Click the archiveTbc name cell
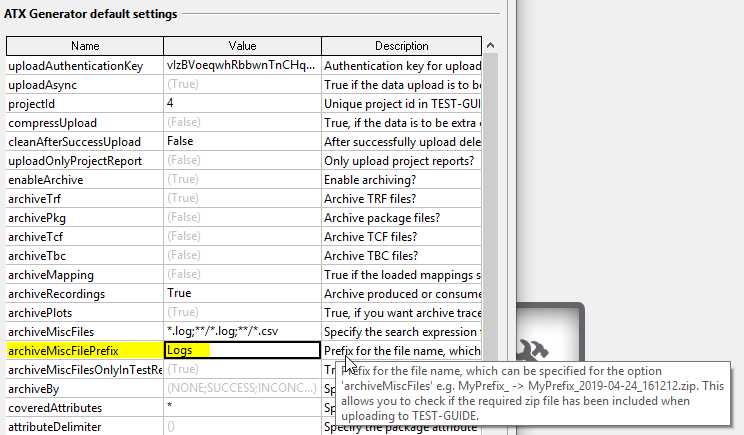The height and width of the screenshot is (435, 744). [x=85, y=255]
